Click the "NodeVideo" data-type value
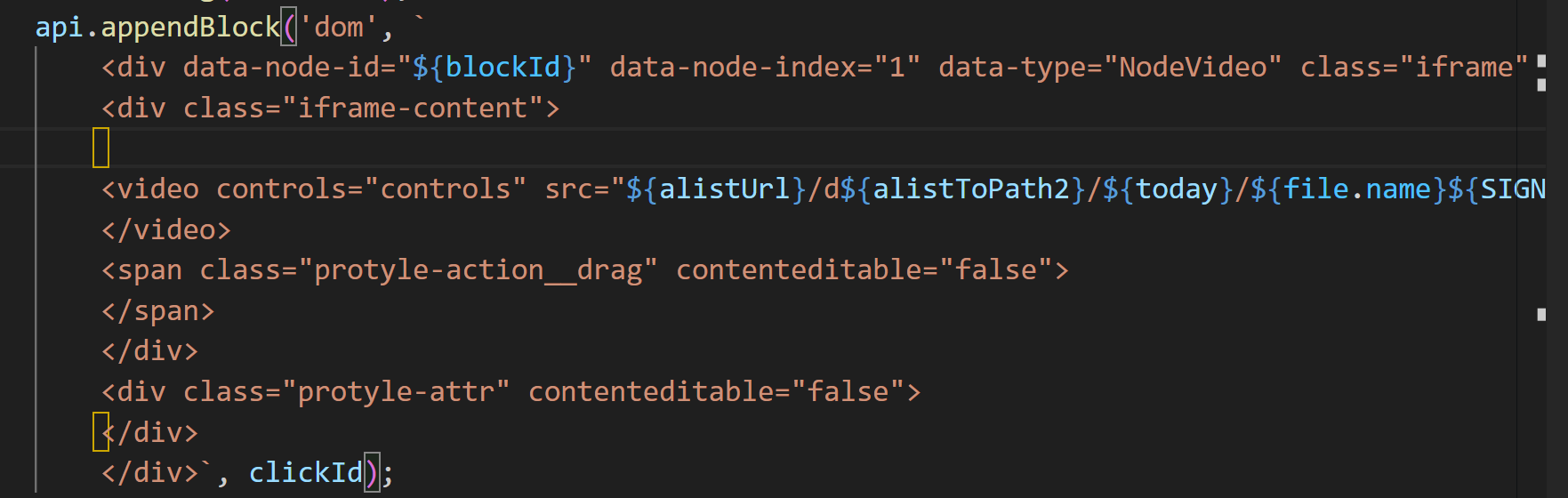 tap(1192, 68)
